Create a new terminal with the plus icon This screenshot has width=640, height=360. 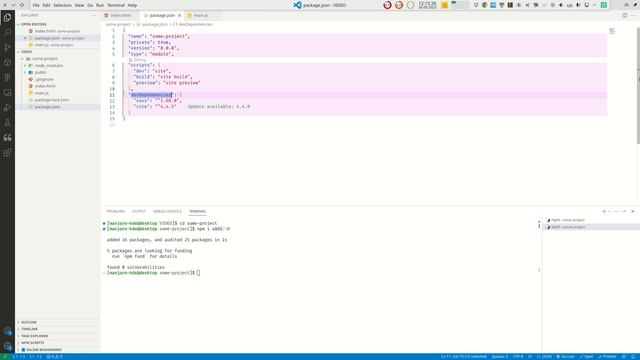click(x=604, y=211)
